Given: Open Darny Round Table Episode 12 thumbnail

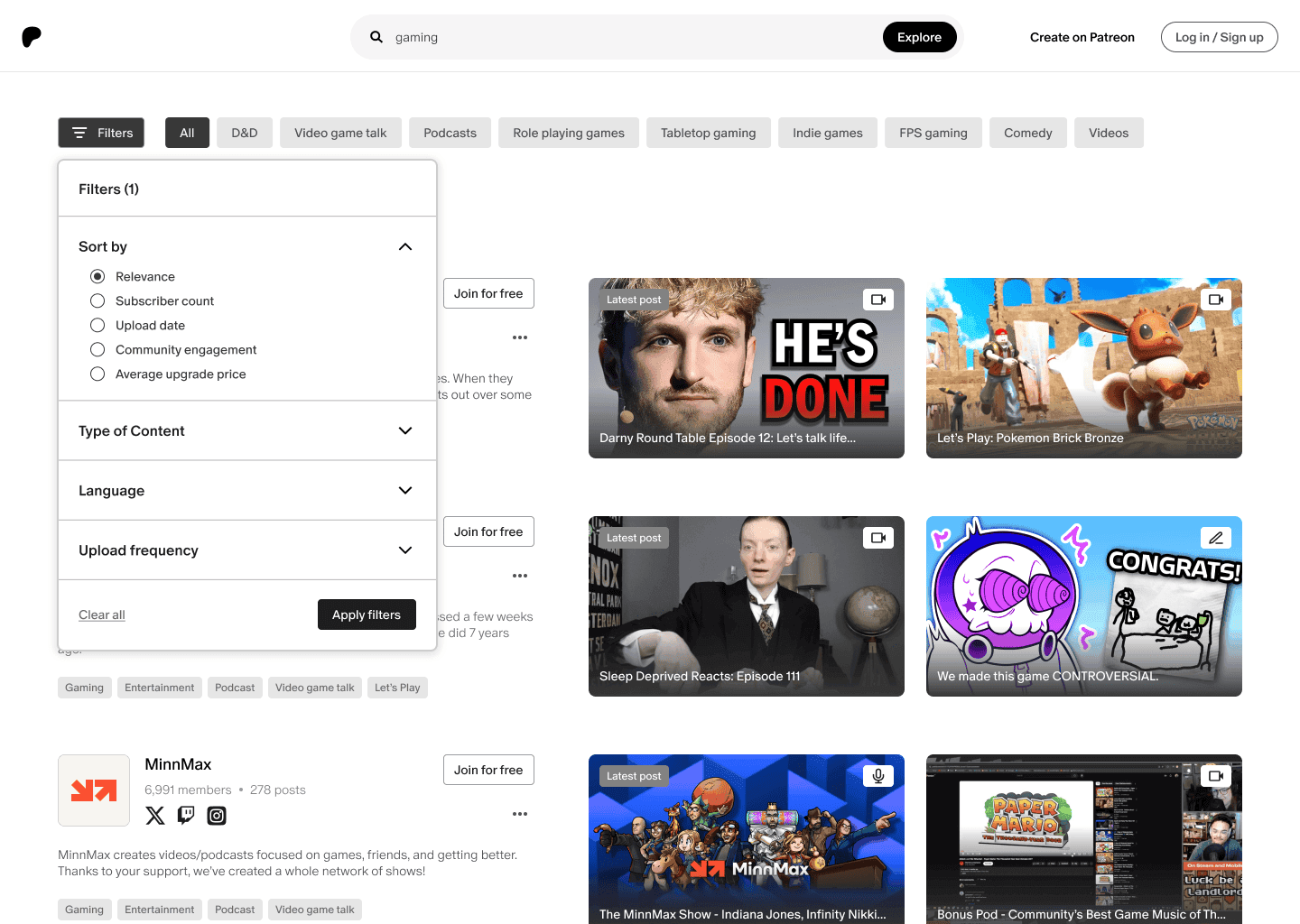Looking at the screenshot, I should tap(747, 368).
